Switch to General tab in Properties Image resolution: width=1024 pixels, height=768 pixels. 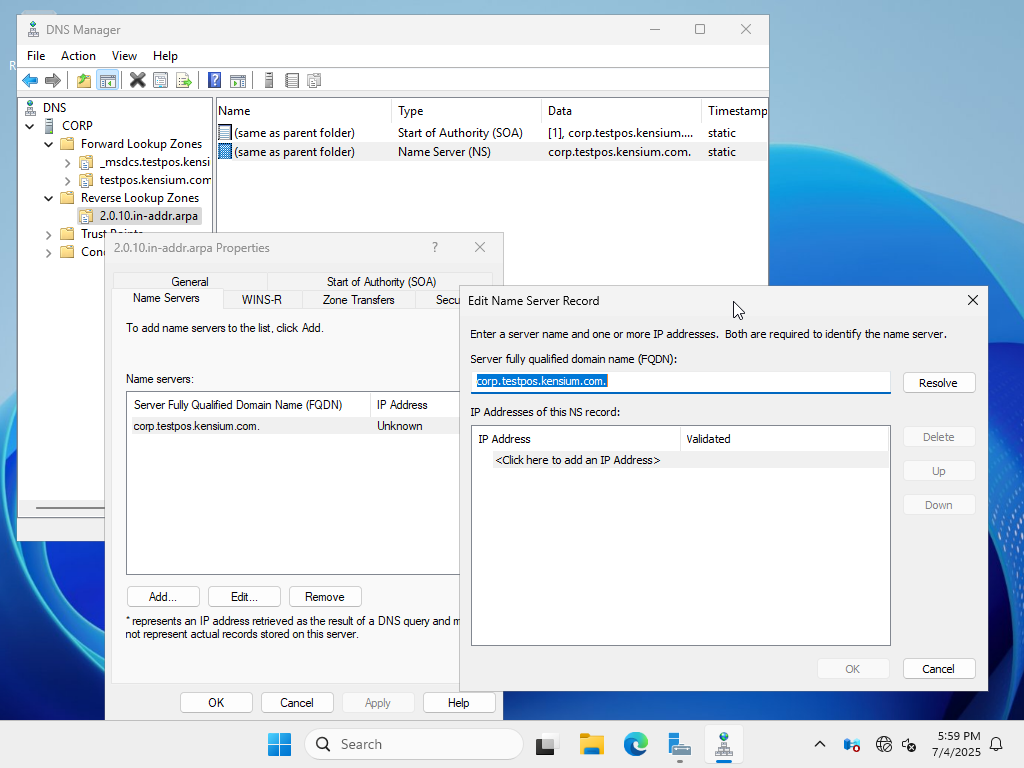tap(190, 281)
